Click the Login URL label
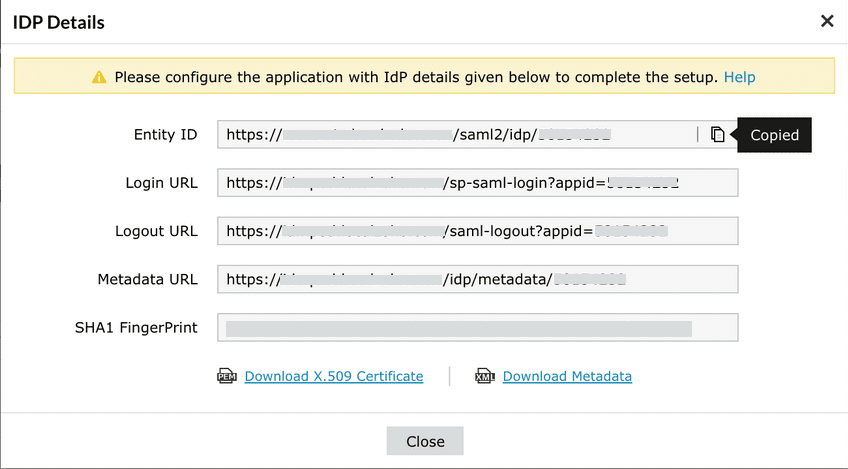848x469 pixels. 161,183
